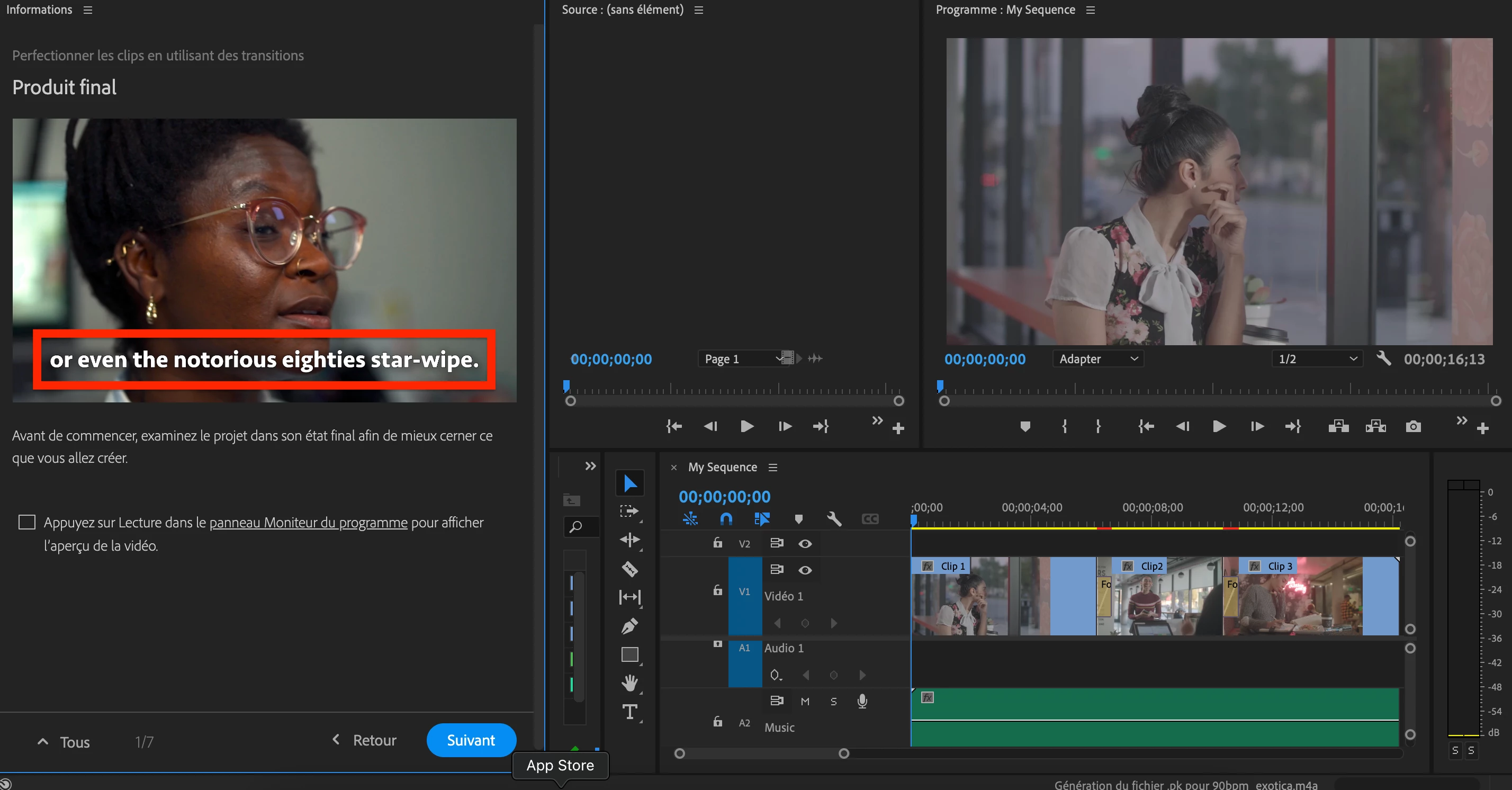Click Export Frame camera icon

[1413, 426]
